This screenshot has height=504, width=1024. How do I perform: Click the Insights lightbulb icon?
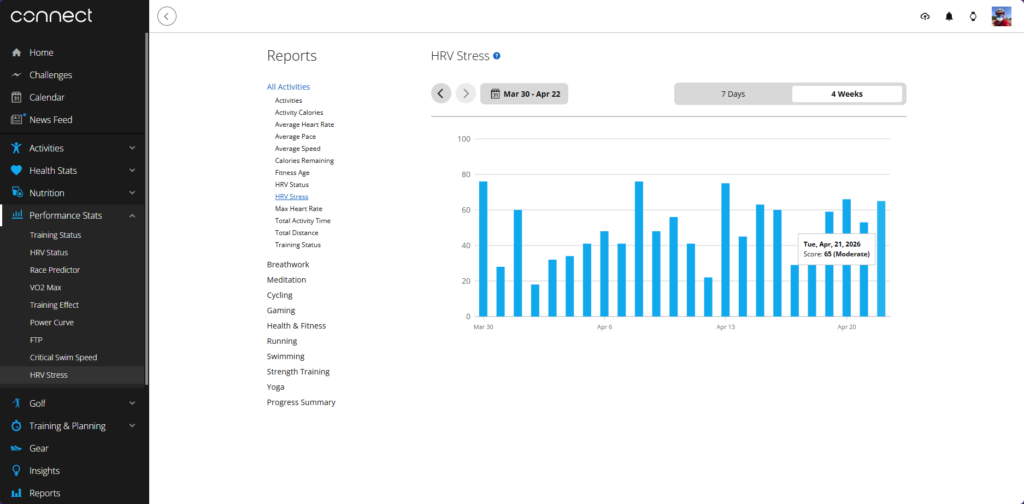16,471
